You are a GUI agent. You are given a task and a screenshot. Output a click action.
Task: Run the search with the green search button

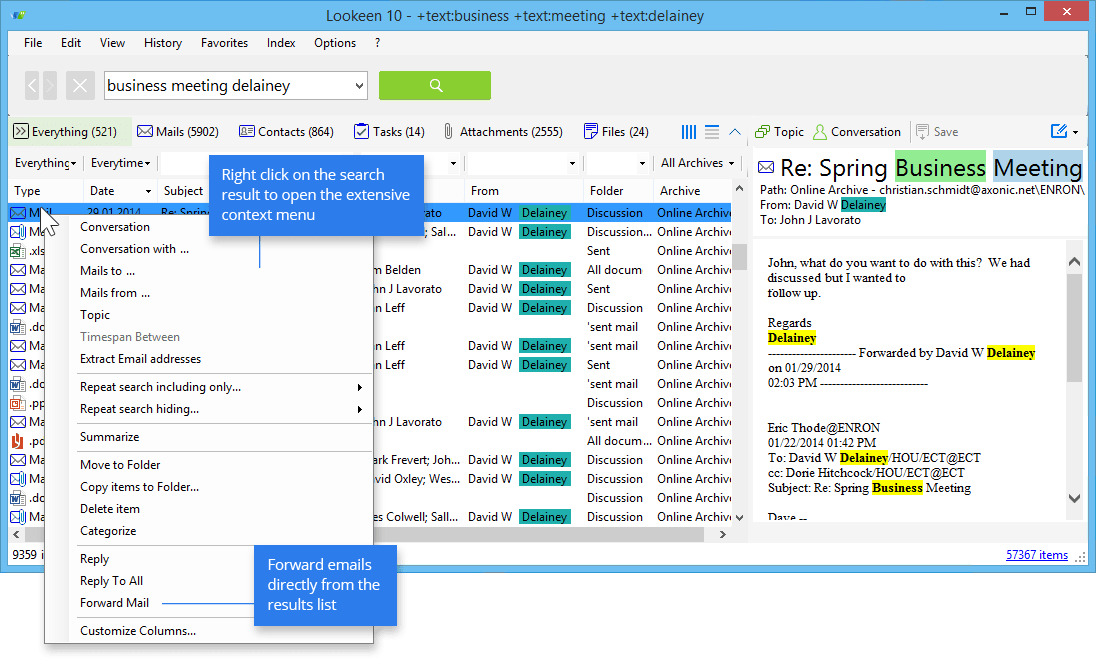tap(434, 85)
